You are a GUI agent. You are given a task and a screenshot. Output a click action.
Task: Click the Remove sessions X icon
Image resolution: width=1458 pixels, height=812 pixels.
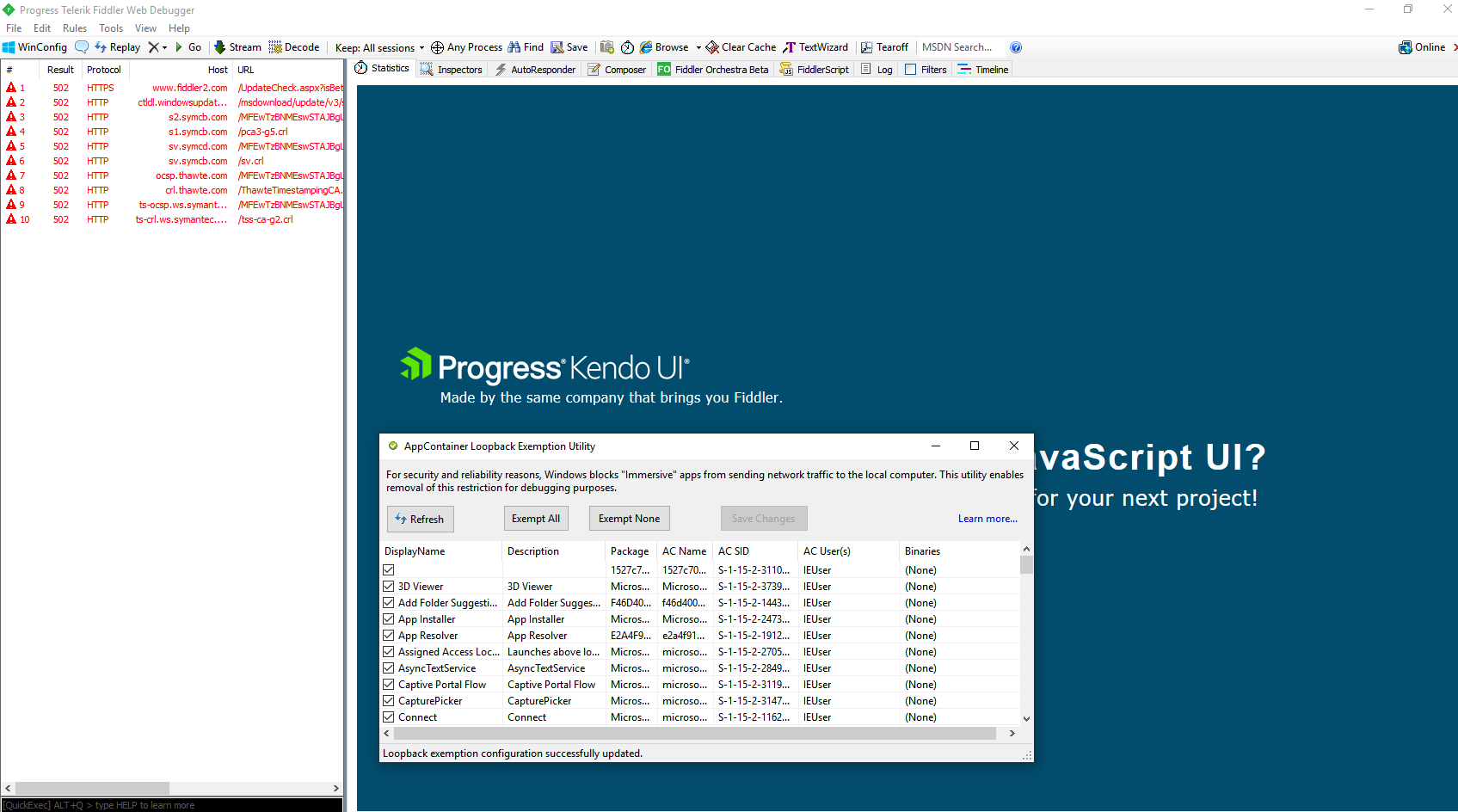click(x=153, y=47)
